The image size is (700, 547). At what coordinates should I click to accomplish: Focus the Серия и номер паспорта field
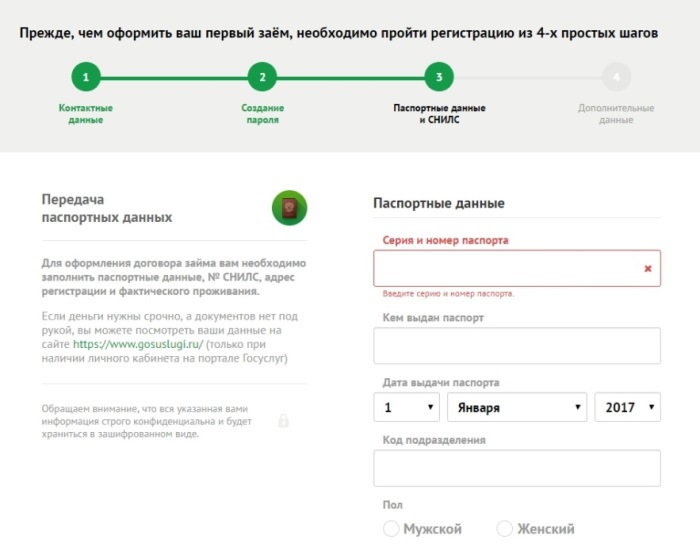click(x=517, y=268)
